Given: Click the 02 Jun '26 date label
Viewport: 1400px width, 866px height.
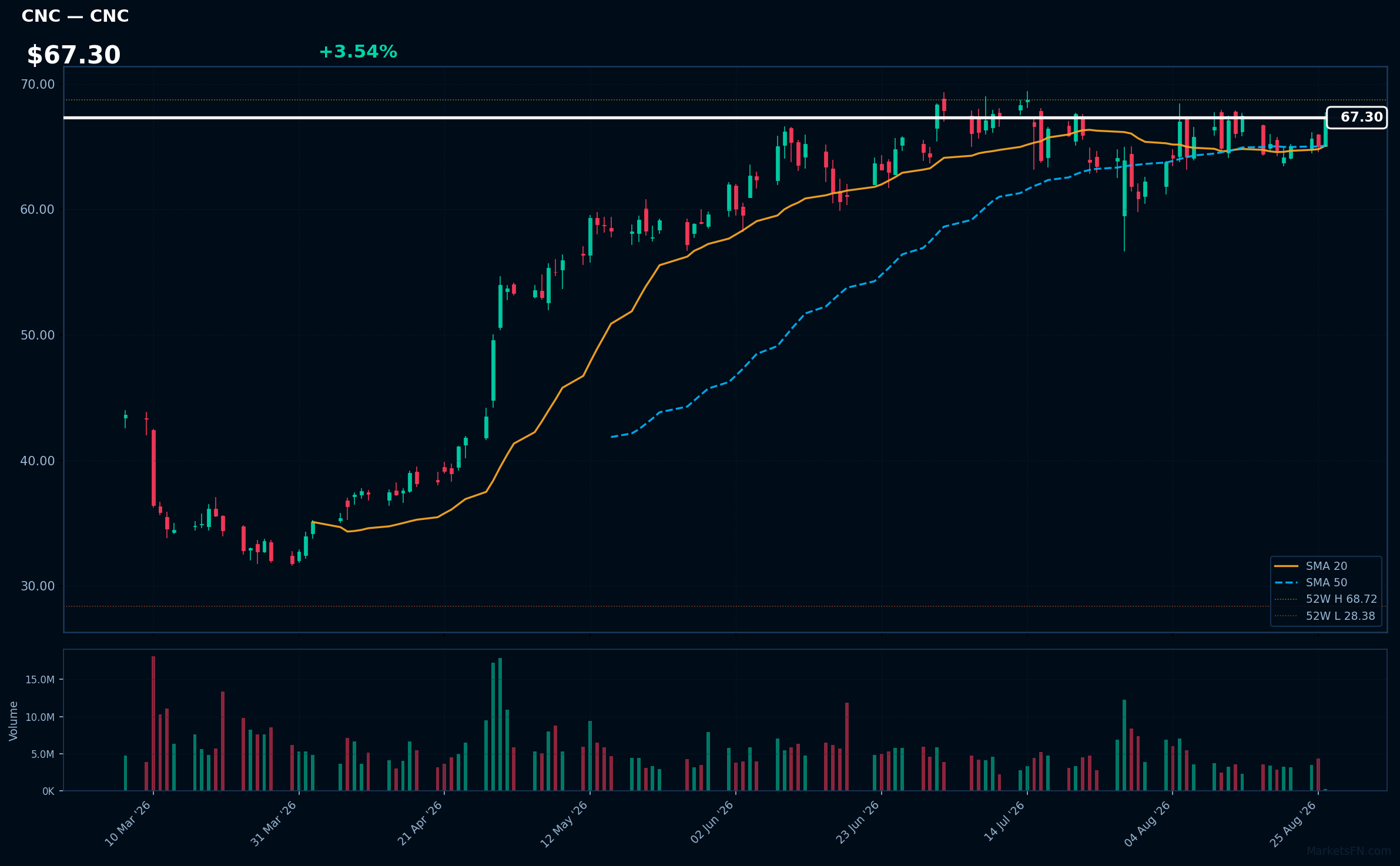Looking at the screenshot, I should click(712, 824).
